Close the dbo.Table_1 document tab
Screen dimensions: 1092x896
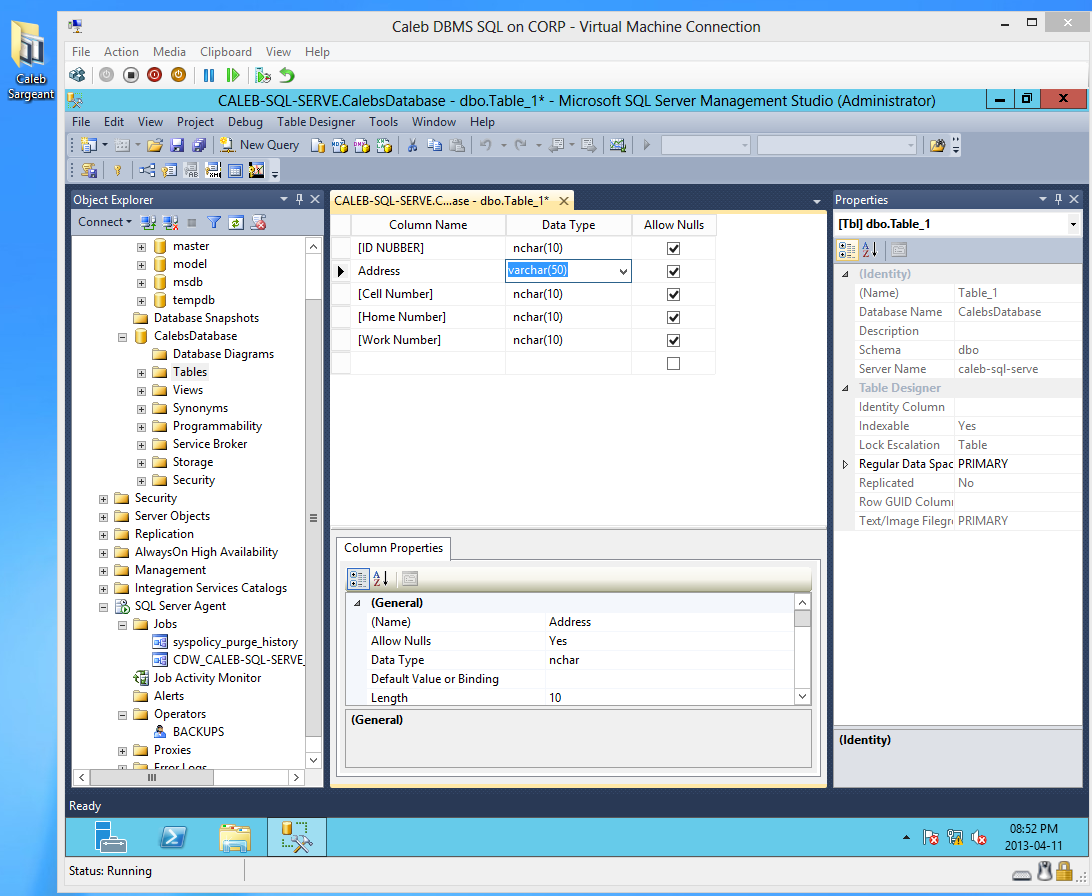(564, 201)
